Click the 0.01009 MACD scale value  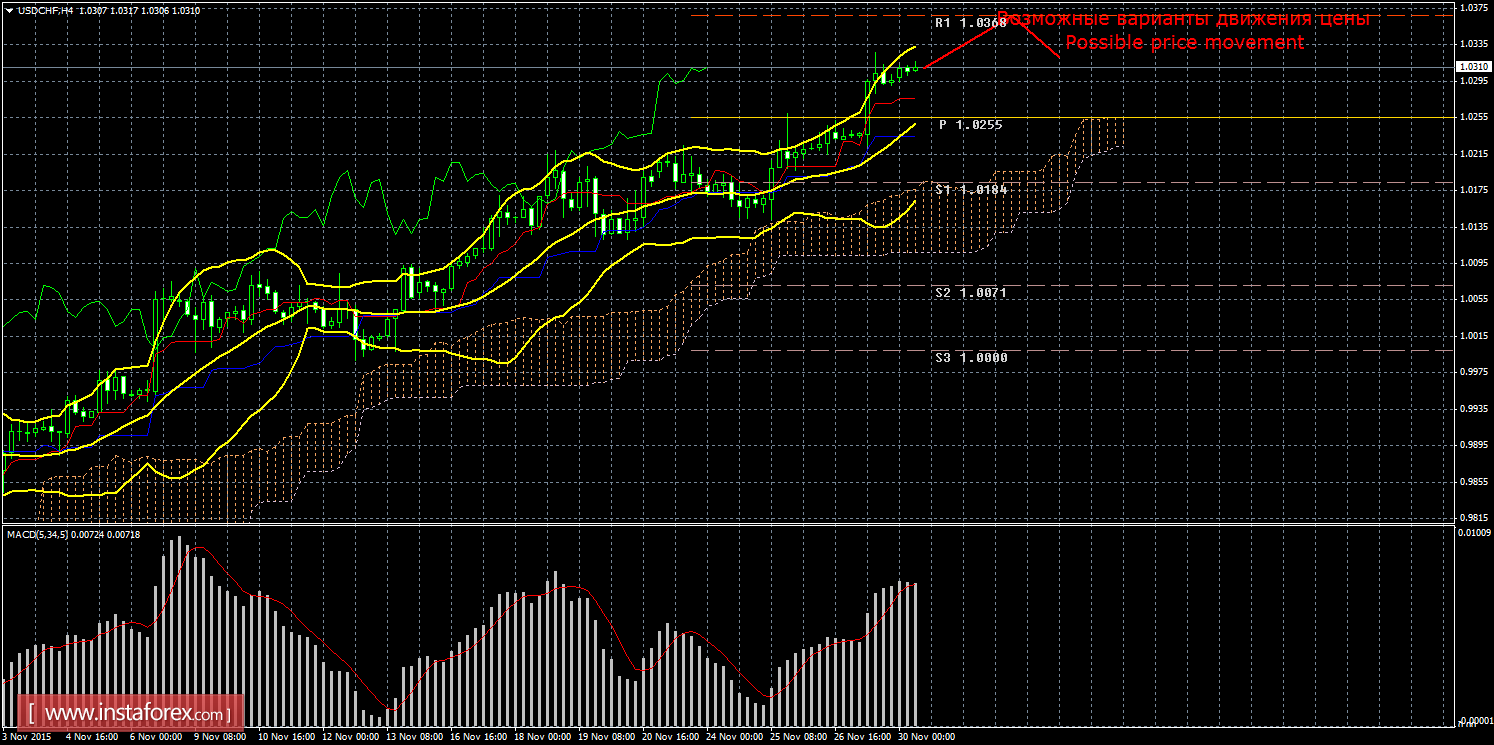point(1474,533)
